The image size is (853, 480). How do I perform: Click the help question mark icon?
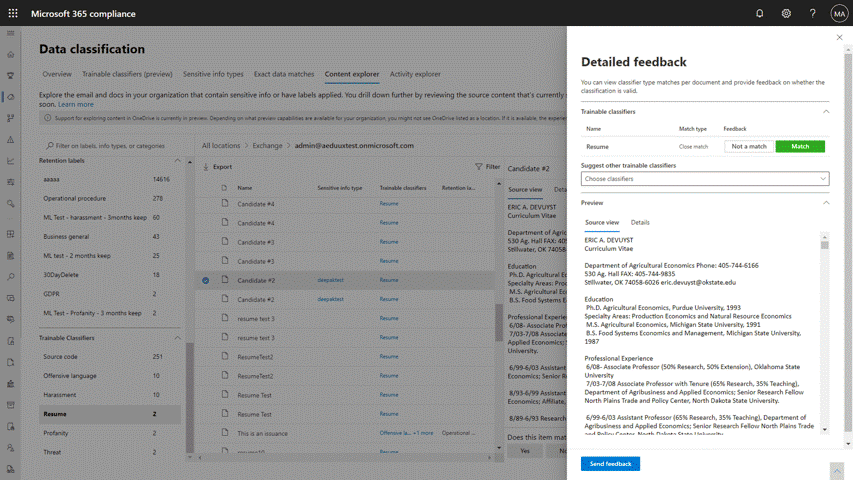point(812,13)
